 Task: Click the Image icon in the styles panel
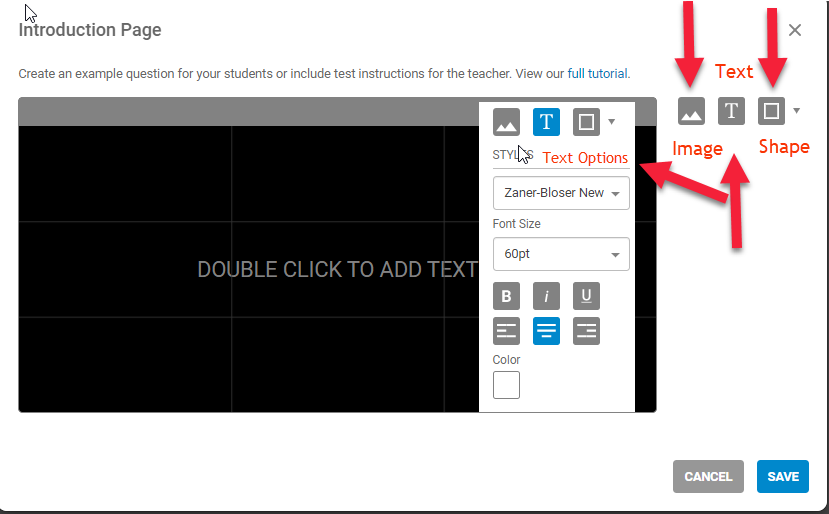click(507, 123)
